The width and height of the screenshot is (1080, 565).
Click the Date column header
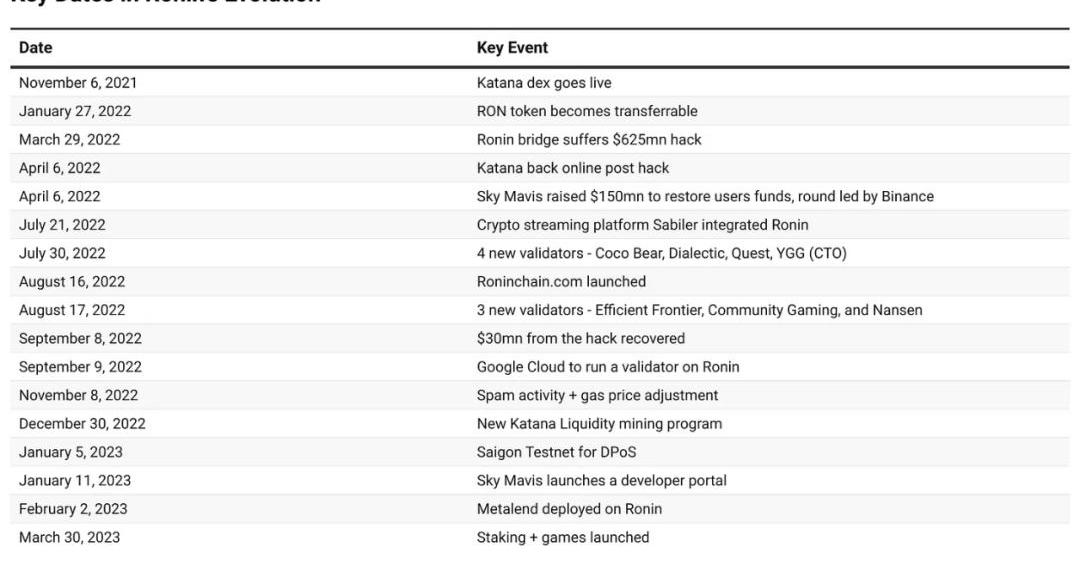point(36,48)
